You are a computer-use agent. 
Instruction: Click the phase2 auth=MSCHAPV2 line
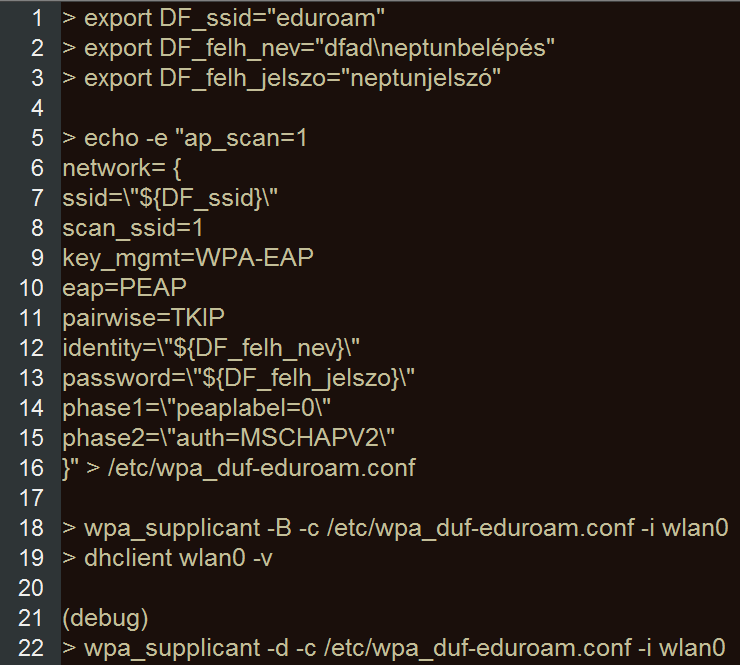point(228,438)
